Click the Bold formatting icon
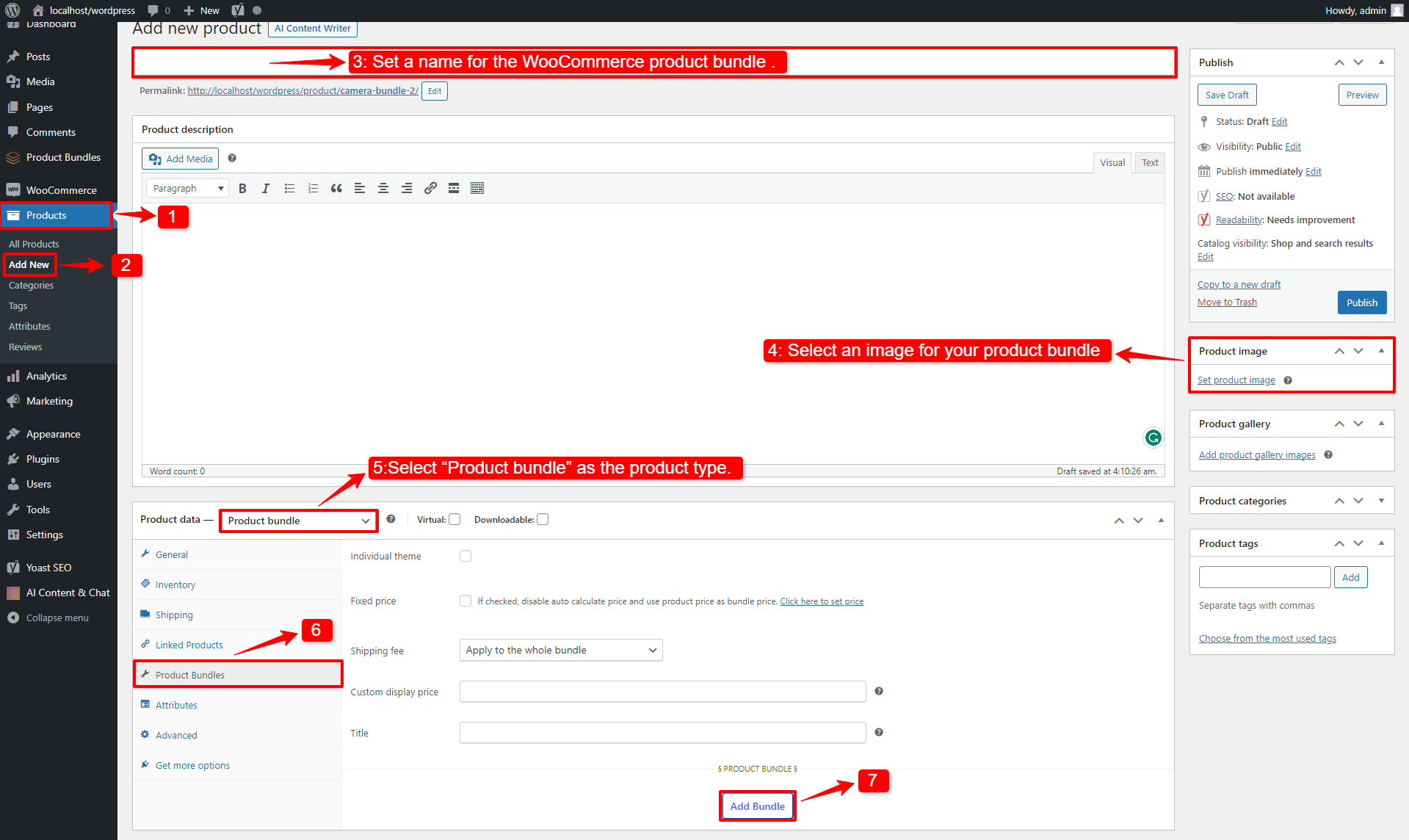This screenshot has width=1409, height=840. [242, 189]
